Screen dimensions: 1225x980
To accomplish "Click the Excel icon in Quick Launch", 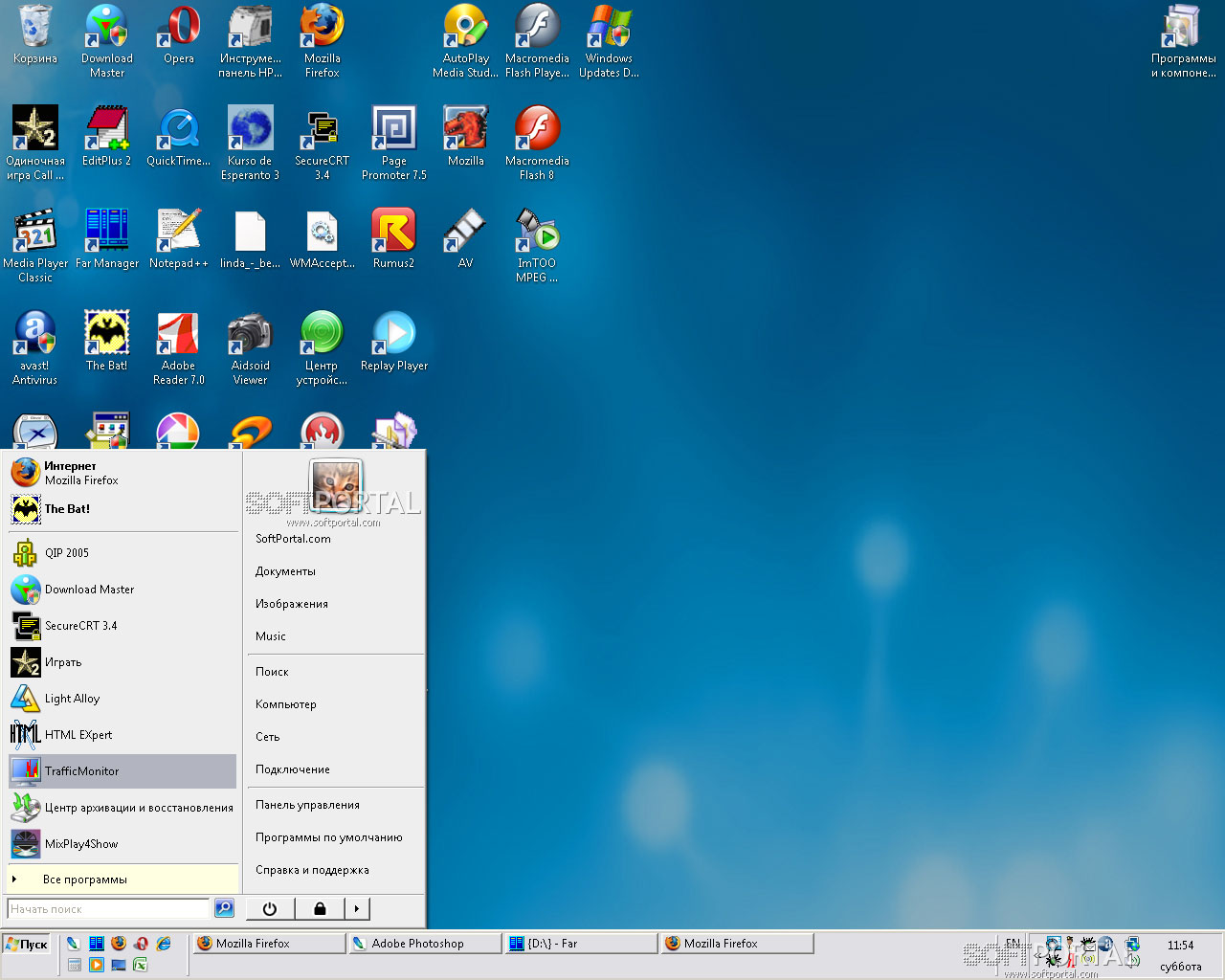I will (141, 965).
